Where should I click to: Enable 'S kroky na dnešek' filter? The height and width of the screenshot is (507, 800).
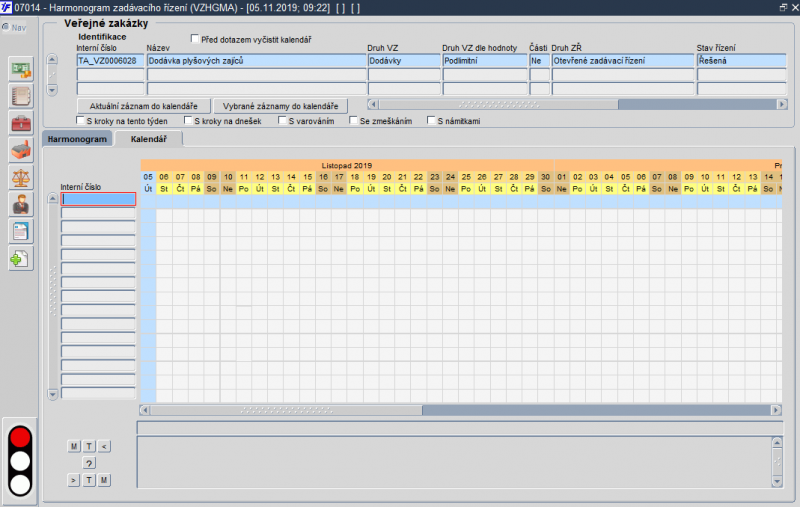click(x=188, y=120)
